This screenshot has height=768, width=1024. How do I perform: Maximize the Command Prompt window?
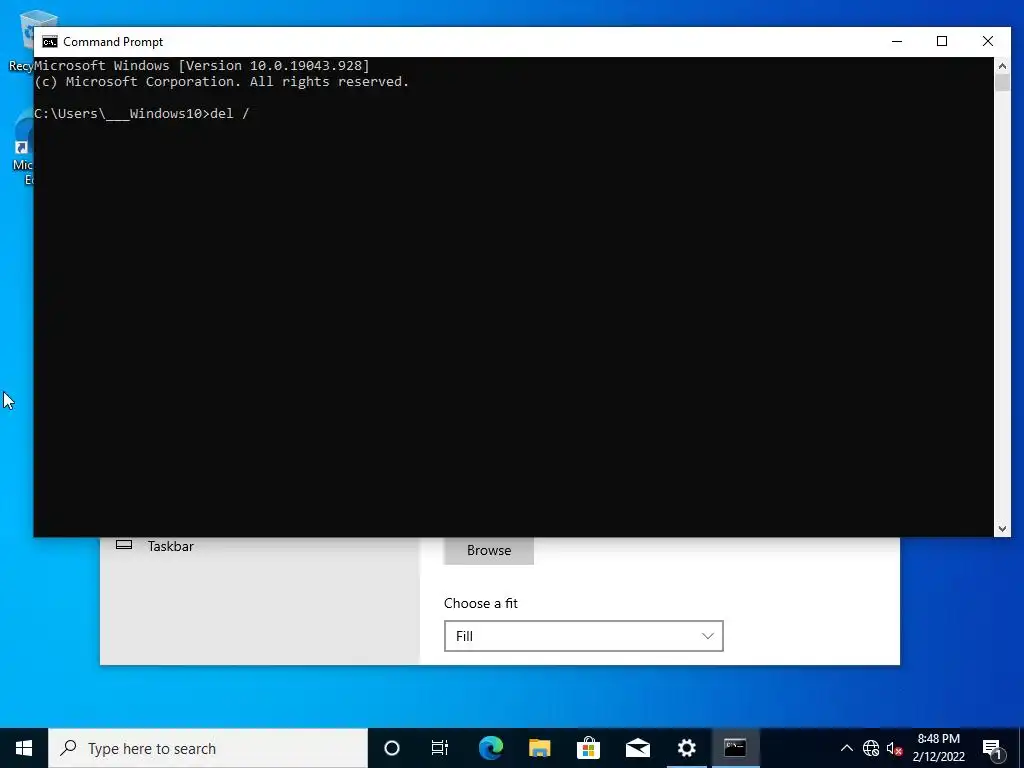[x=942, y=42]
